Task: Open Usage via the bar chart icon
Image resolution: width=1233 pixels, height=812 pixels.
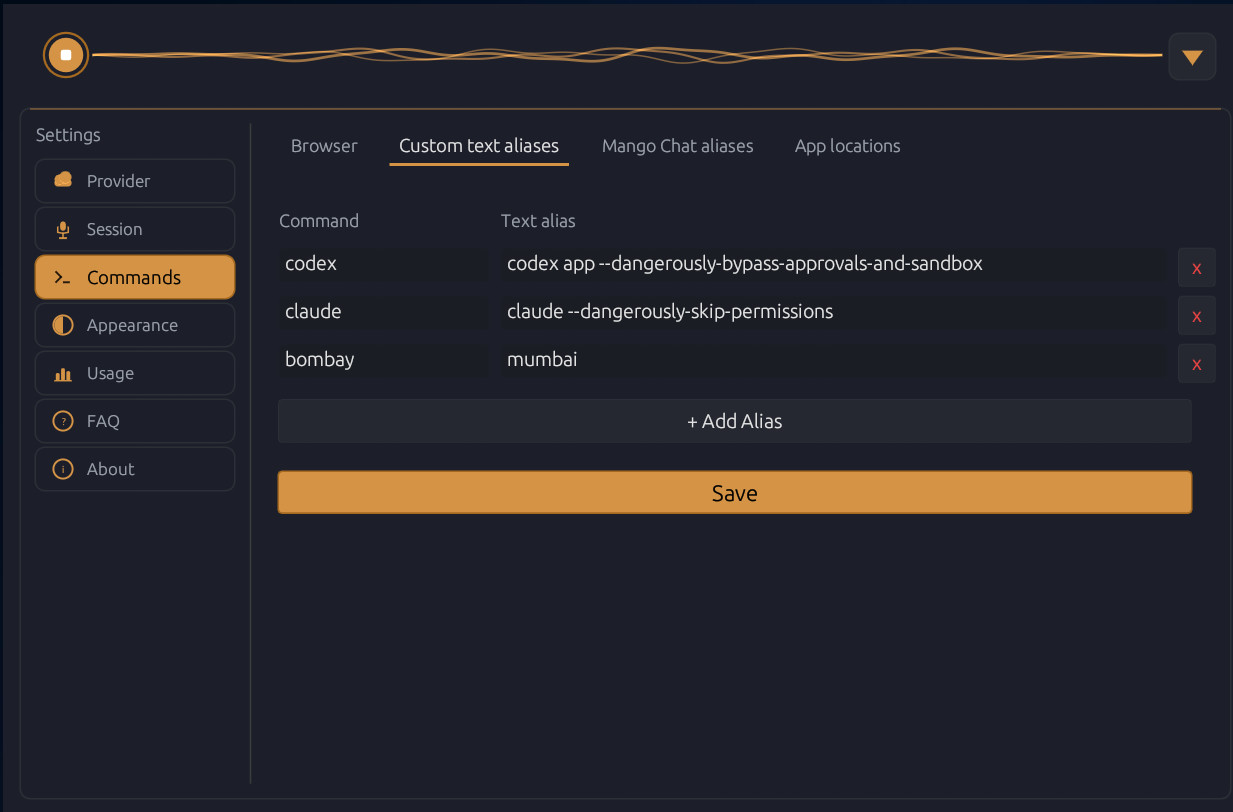Action: (63, 373)
